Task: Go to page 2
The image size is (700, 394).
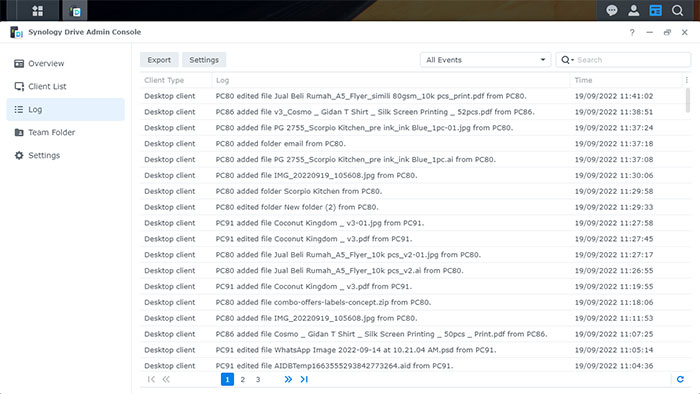Action: click(242, 379)
